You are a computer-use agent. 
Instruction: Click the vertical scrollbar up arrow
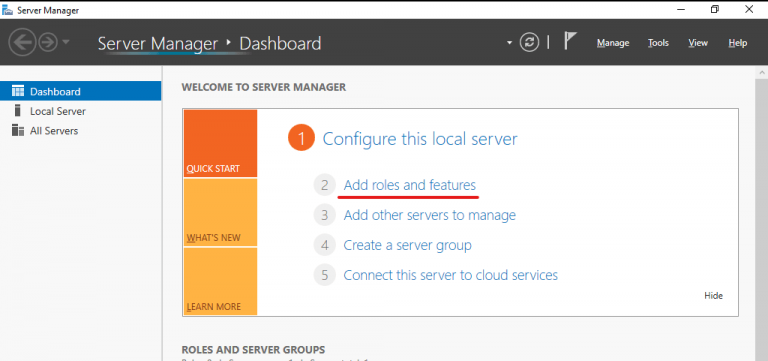point(763,72)
